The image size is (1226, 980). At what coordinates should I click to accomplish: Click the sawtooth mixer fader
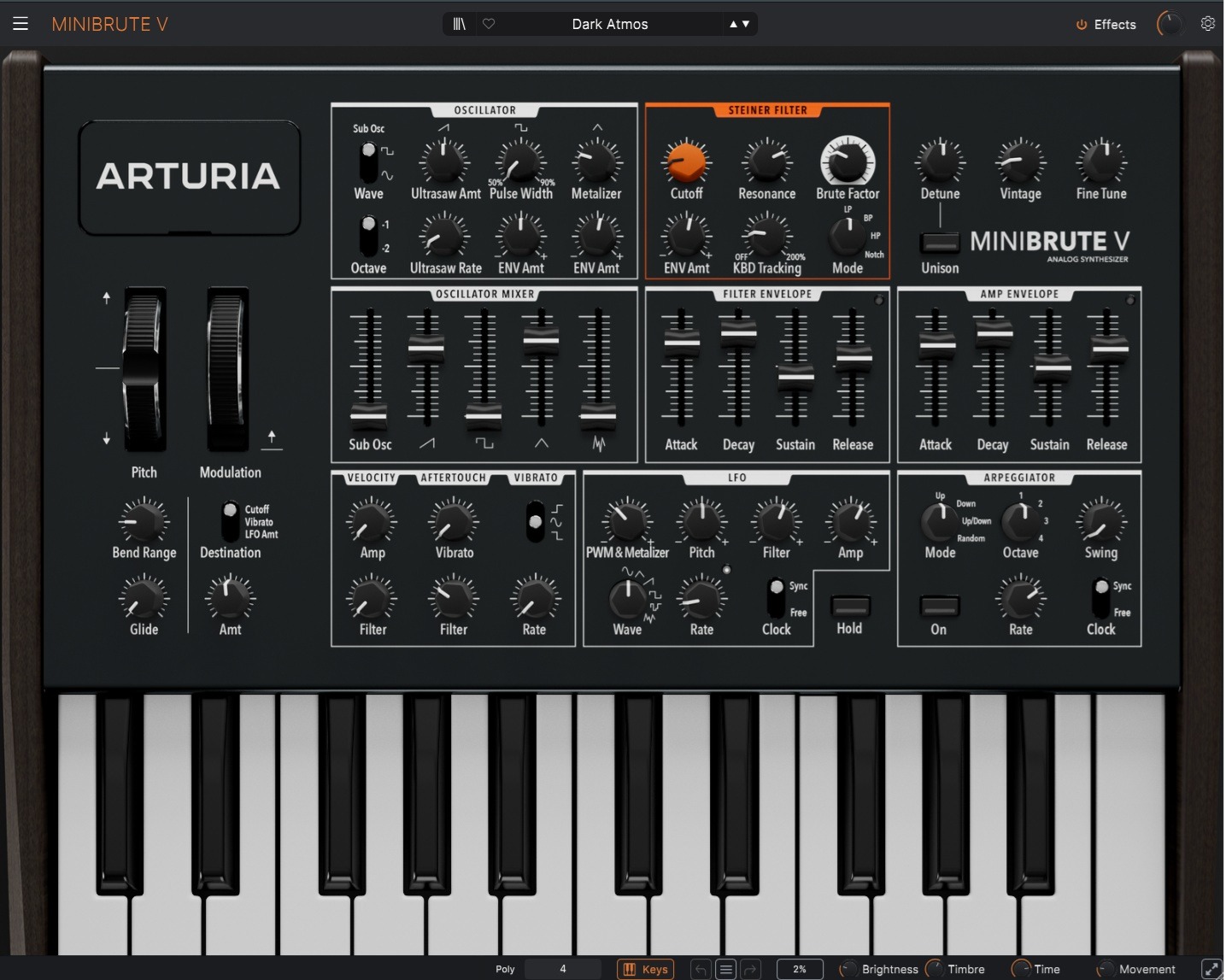[x=425, y=348]
